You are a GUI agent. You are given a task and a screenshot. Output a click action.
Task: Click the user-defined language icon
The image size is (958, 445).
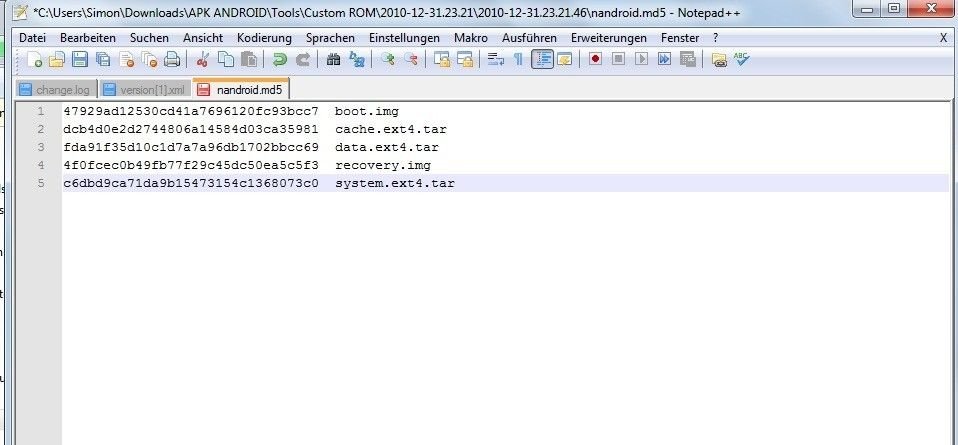564,59
